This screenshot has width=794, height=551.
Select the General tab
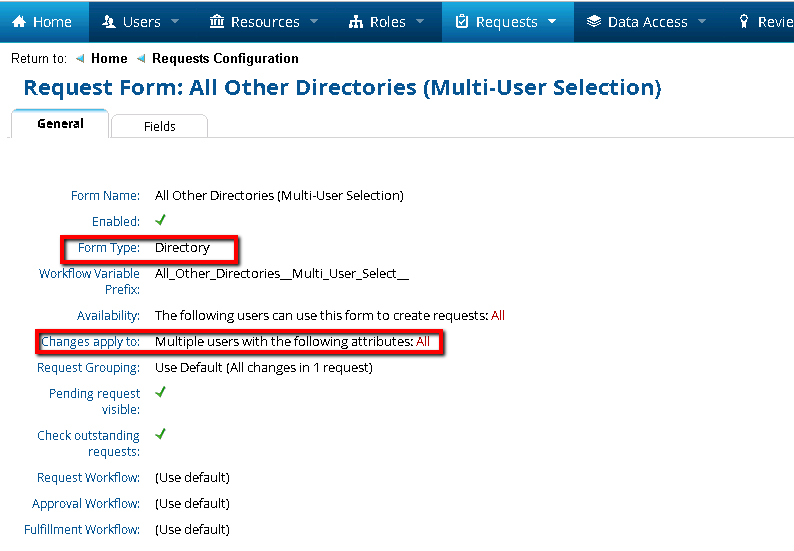(x=60, y=124)
